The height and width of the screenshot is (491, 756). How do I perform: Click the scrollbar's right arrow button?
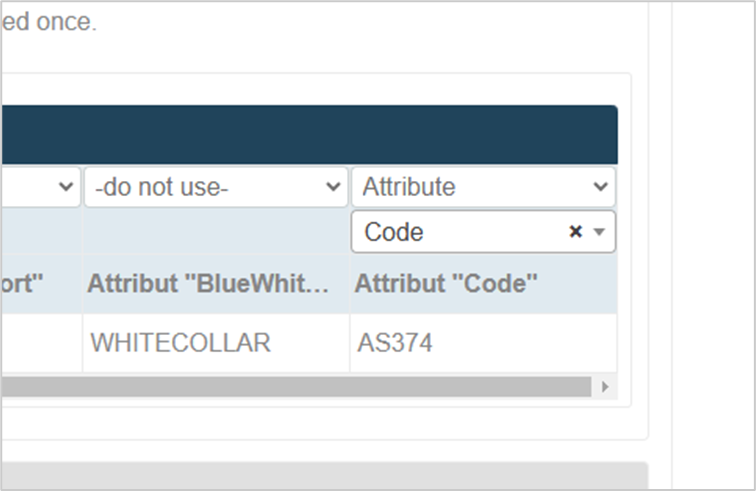pyautogui.click(x=605, y=386)
